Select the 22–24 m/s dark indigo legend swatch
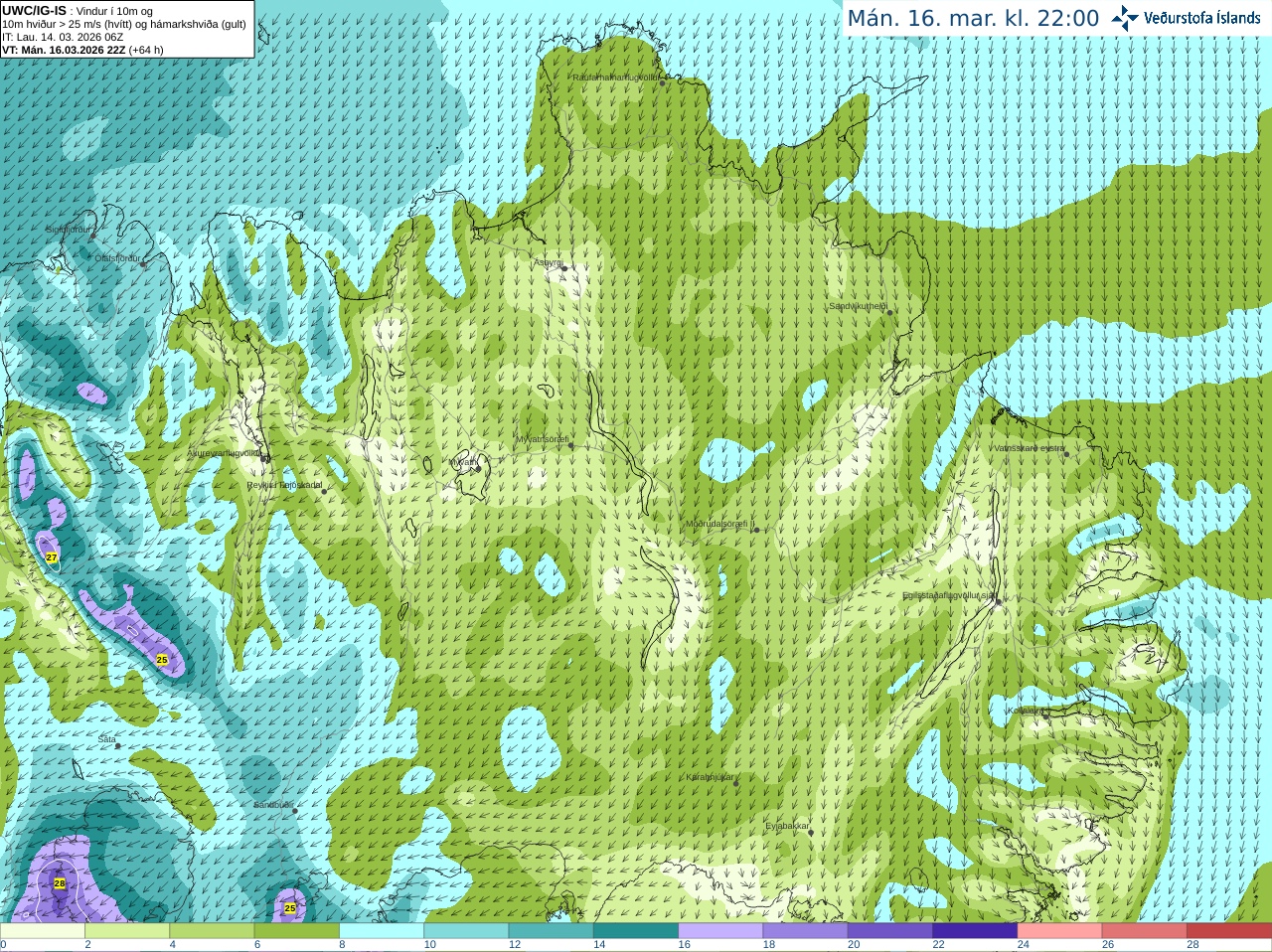 click(x=975, y=931)
